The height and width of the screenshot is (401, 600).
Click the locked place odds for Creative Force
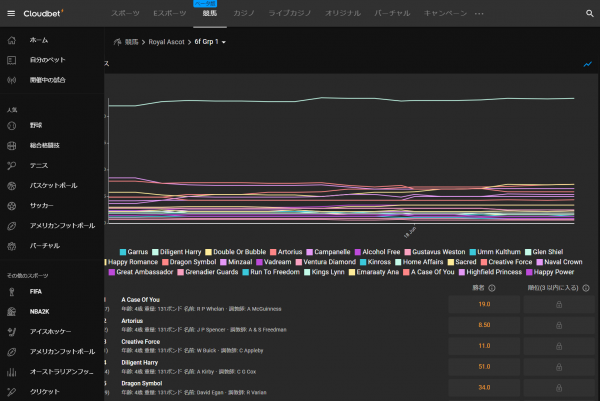tap(559, 346)
